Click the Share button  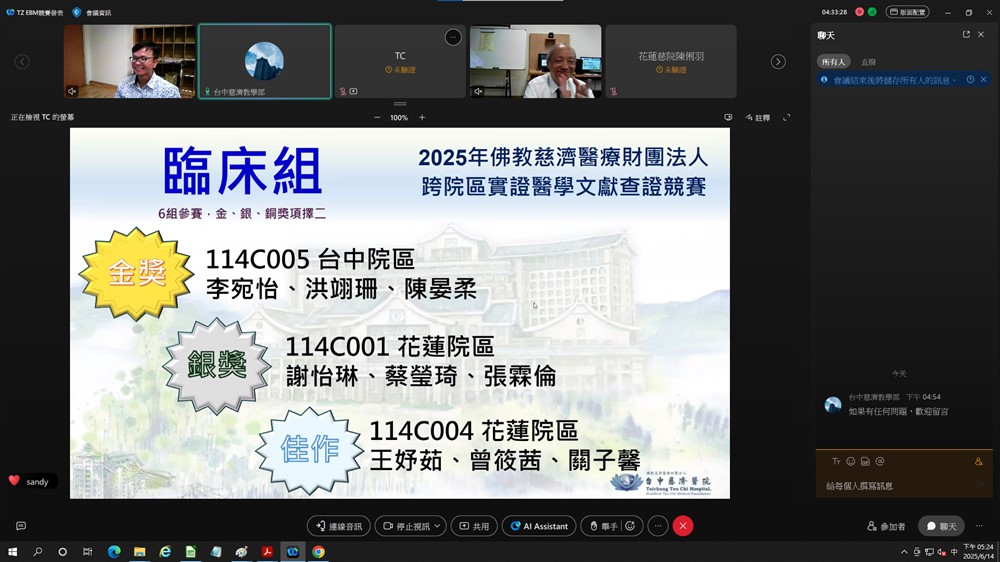click(x=474, y=526)
